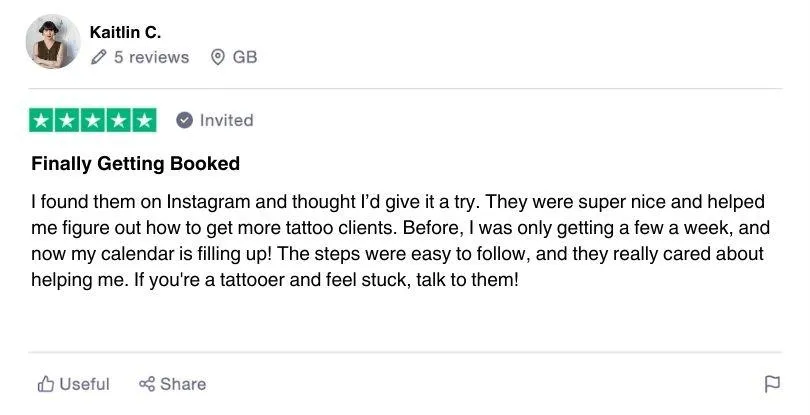810x415 pixels.
Task: Open the Finally Getting Booked review title
Action: click(x=136, y=163)
